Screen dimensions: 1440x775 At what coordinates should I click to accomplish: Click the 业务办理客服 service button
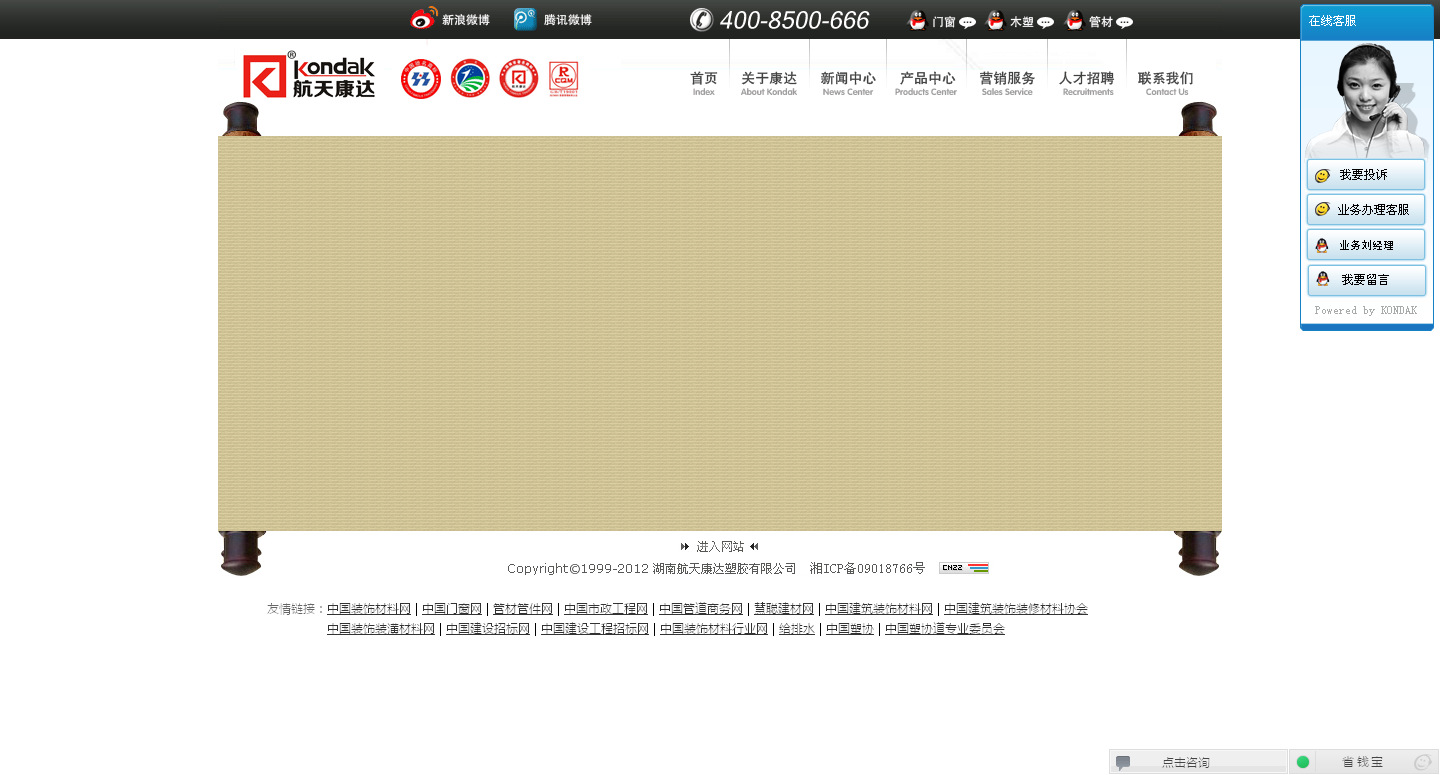(1365, 210)
